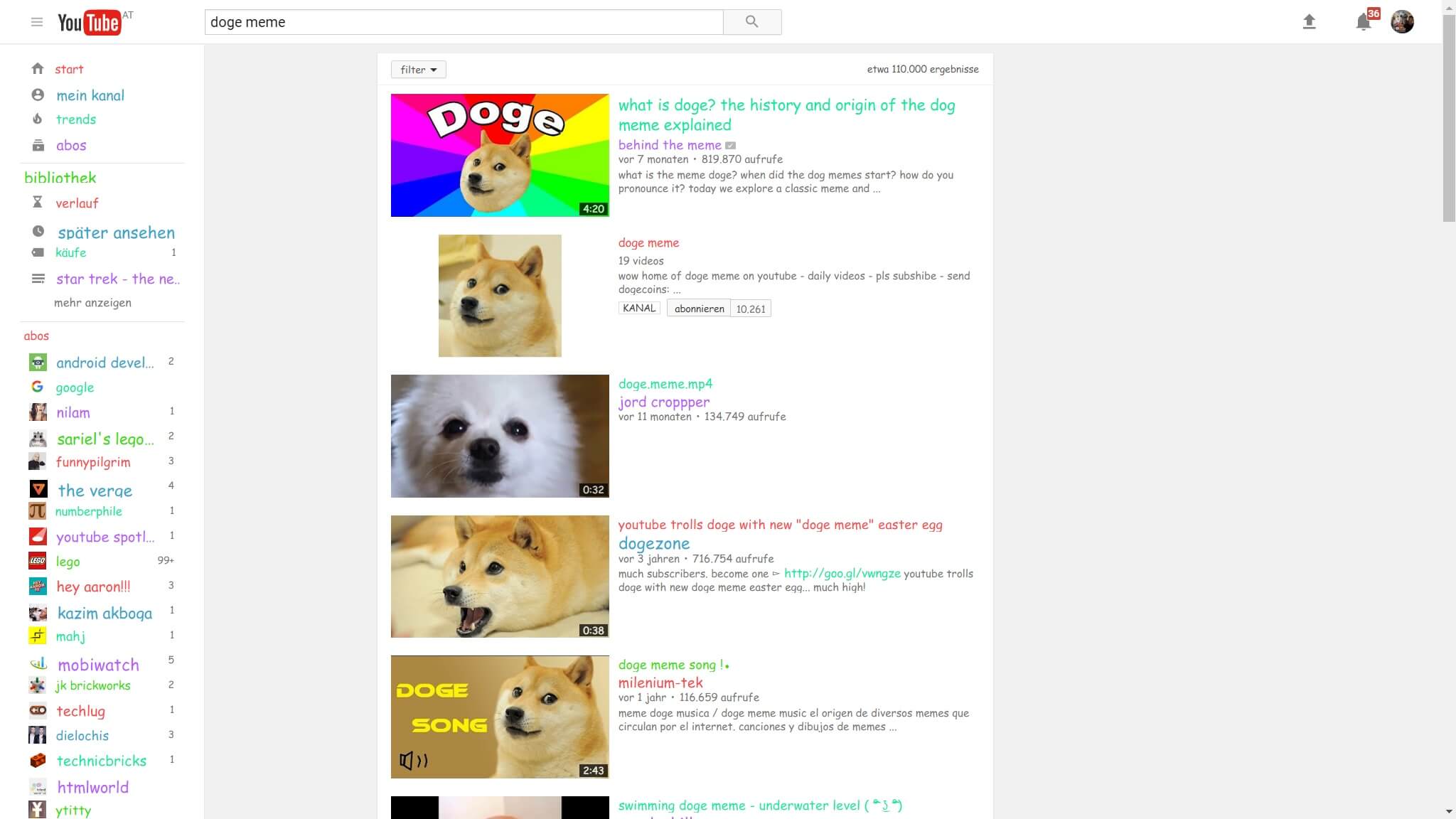Subscribe with the abonnieren button
The image size is (1456, 819).
pyautogui.click(x=699, y=309)
